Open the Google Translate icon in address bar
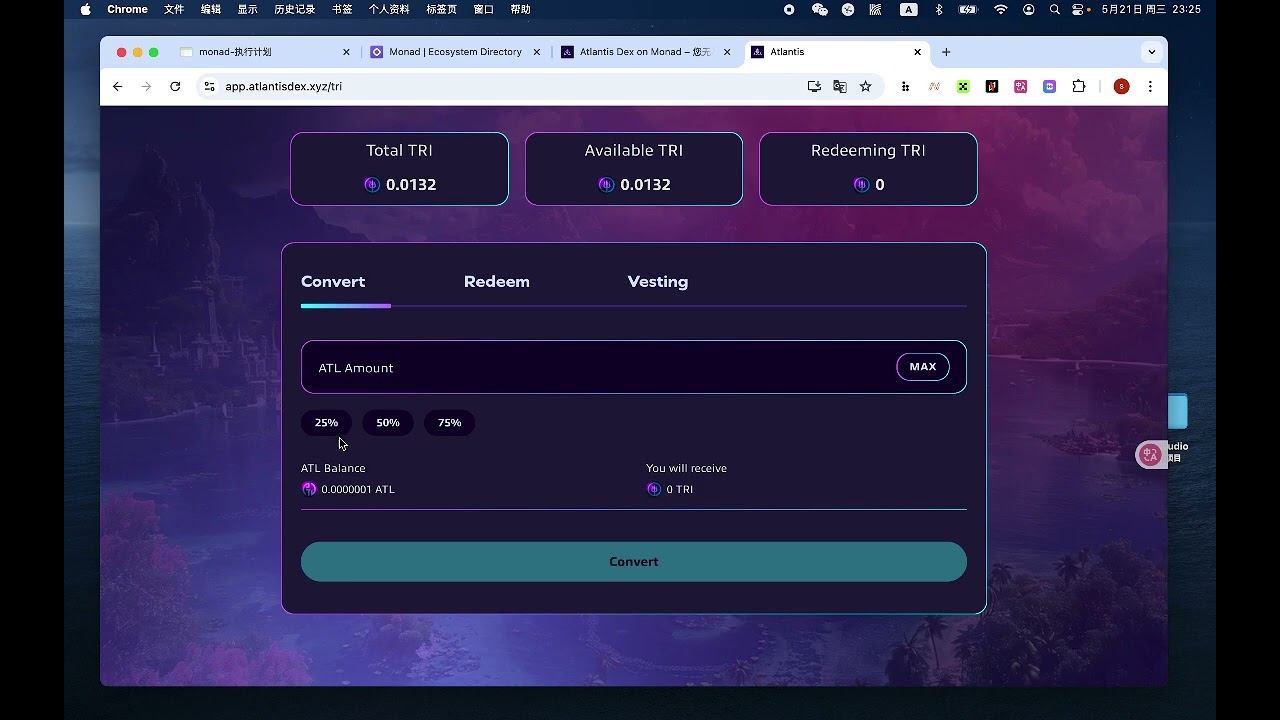Viewport: 1280px width, 720px height. click(840, 87)
